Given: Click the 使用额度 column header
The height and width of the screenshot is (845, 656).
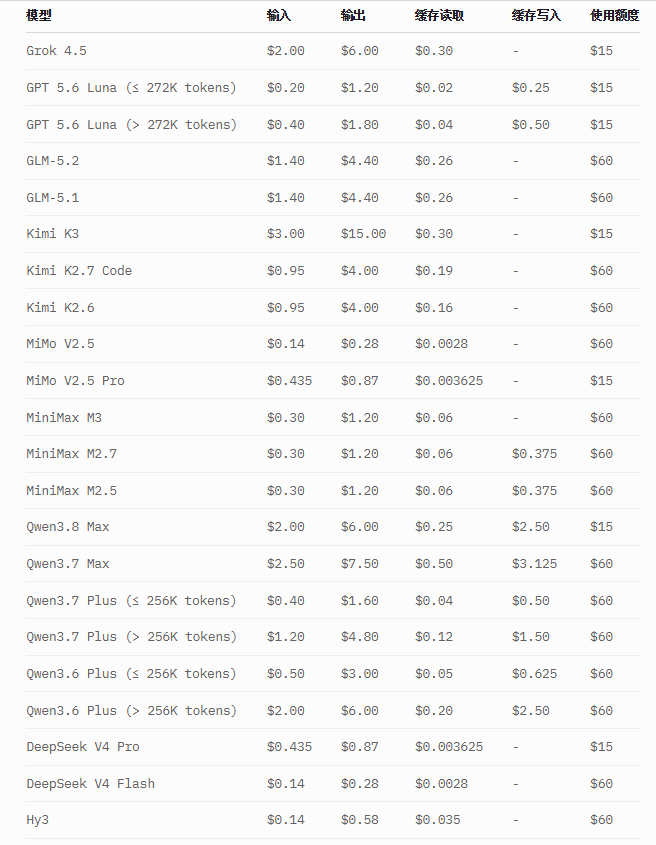Looking at the screenshot, I should click(614, 16).
